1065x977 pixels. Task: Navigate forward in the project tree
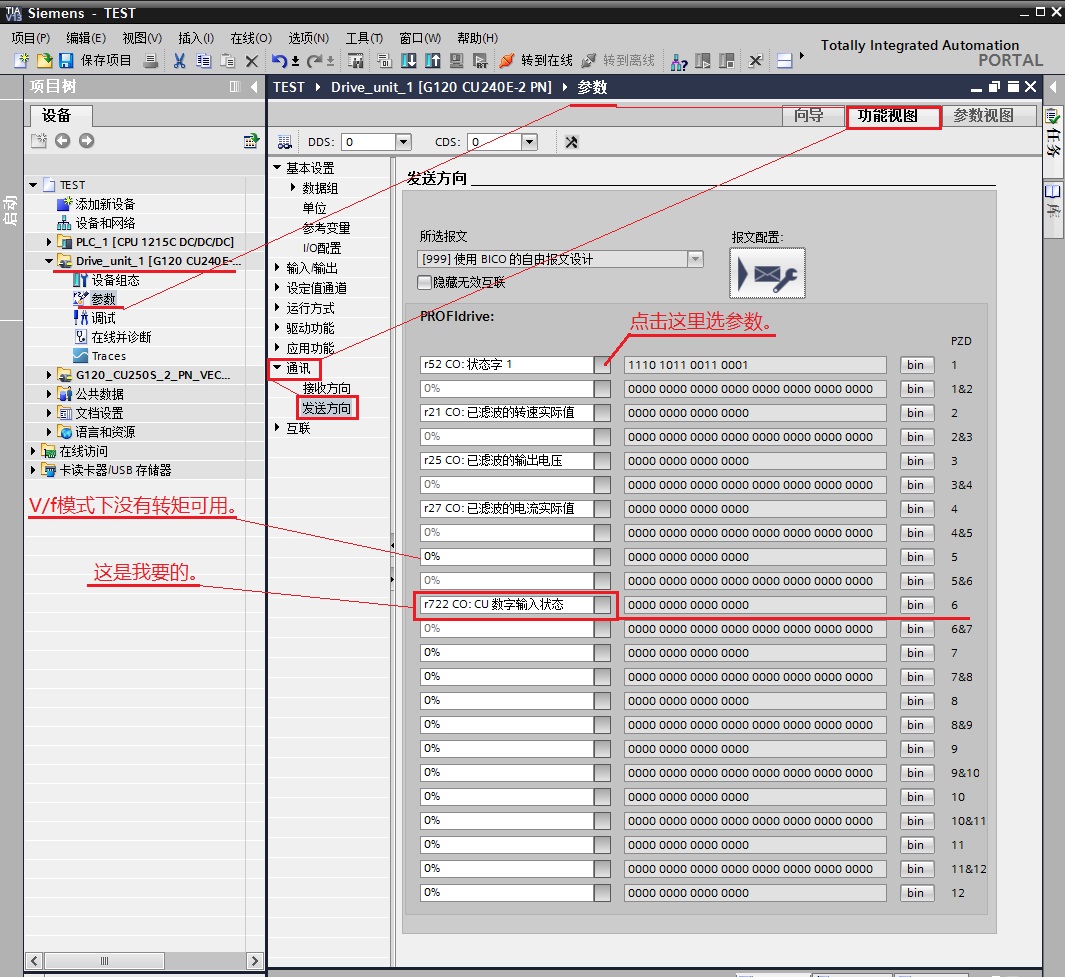tap(86, 141)
